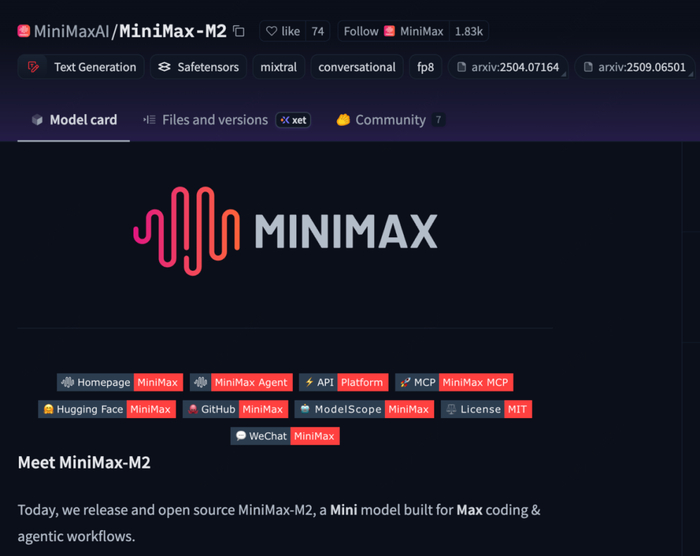Select the fp8 tag

[x=425, y=67]
